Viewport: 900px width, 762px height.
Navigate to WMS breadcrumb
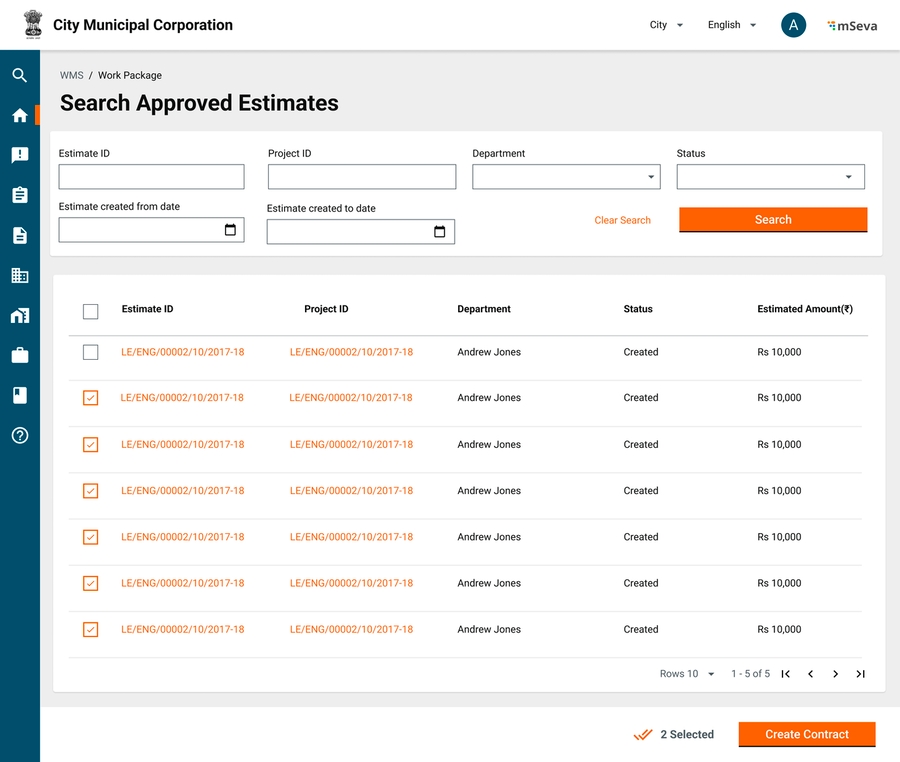click(x=71, y=75)
